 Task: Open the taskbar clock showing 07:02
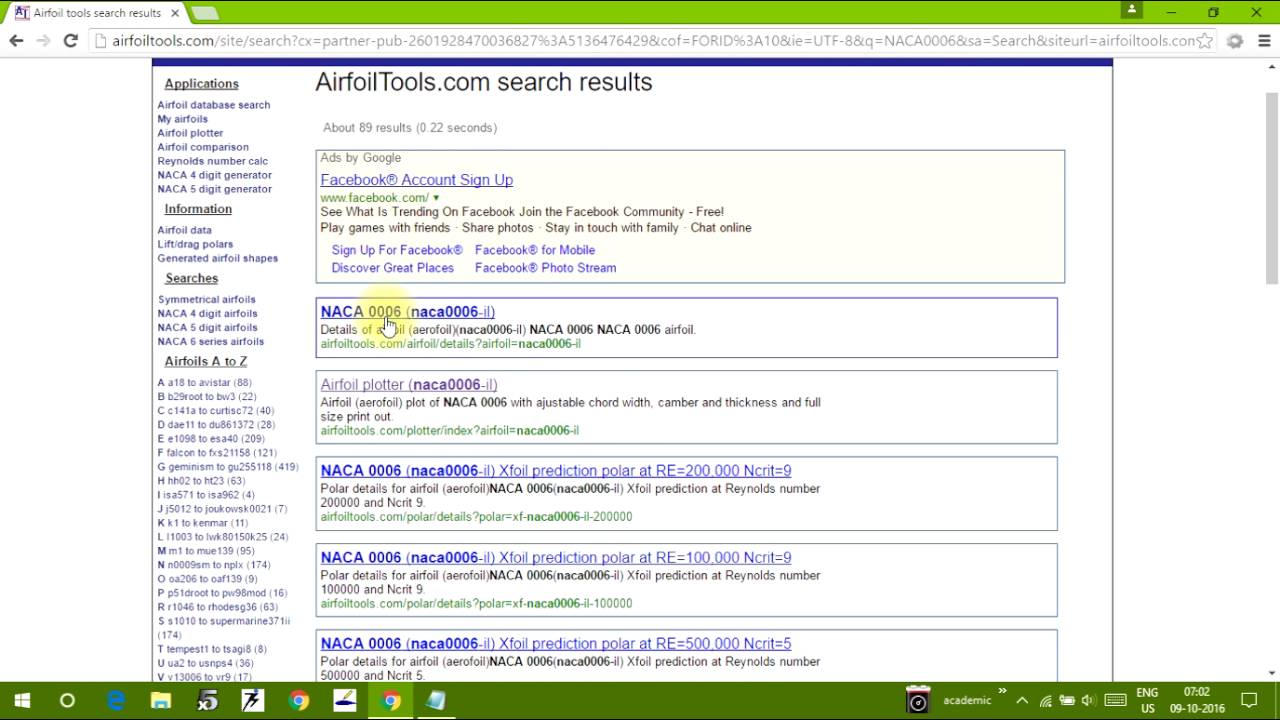tap(1196, 701)
